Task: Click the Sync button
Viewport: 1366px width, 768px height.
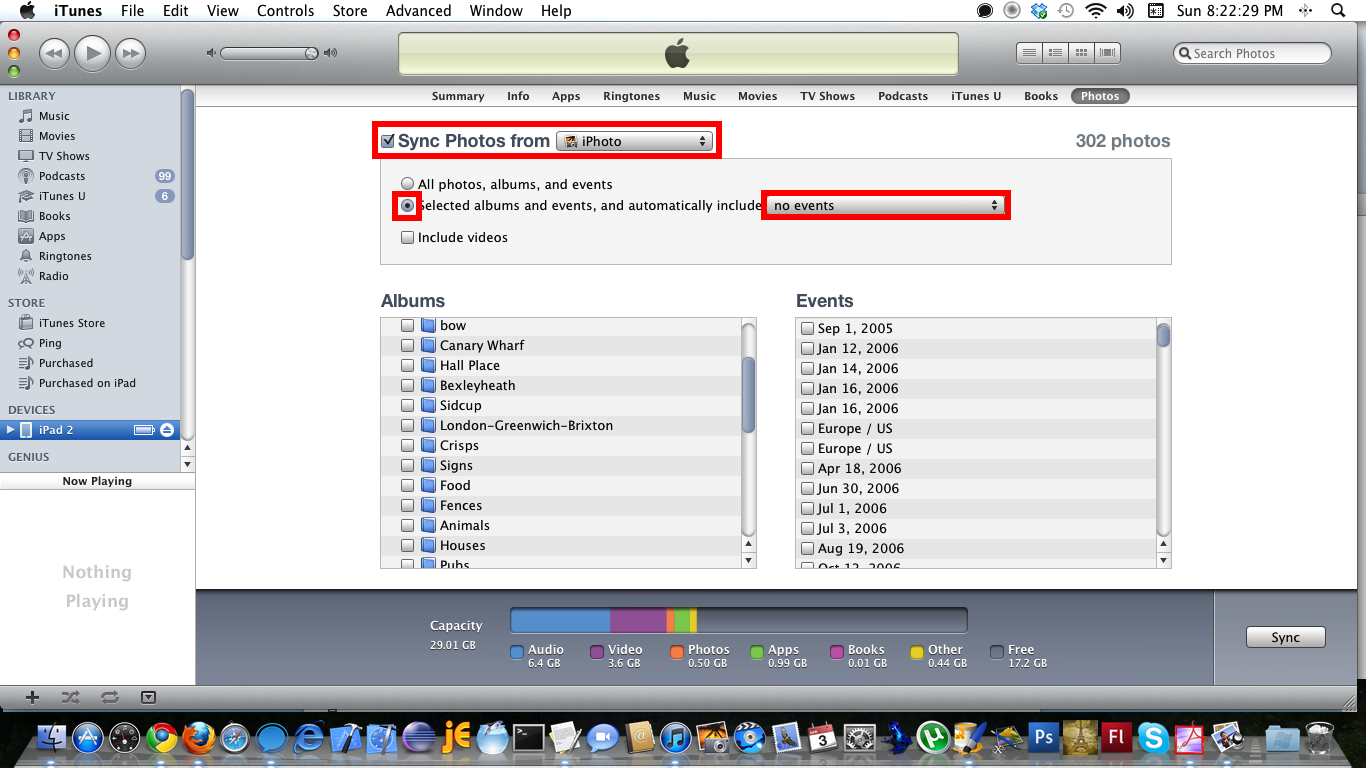Action: coord(1285,637)
